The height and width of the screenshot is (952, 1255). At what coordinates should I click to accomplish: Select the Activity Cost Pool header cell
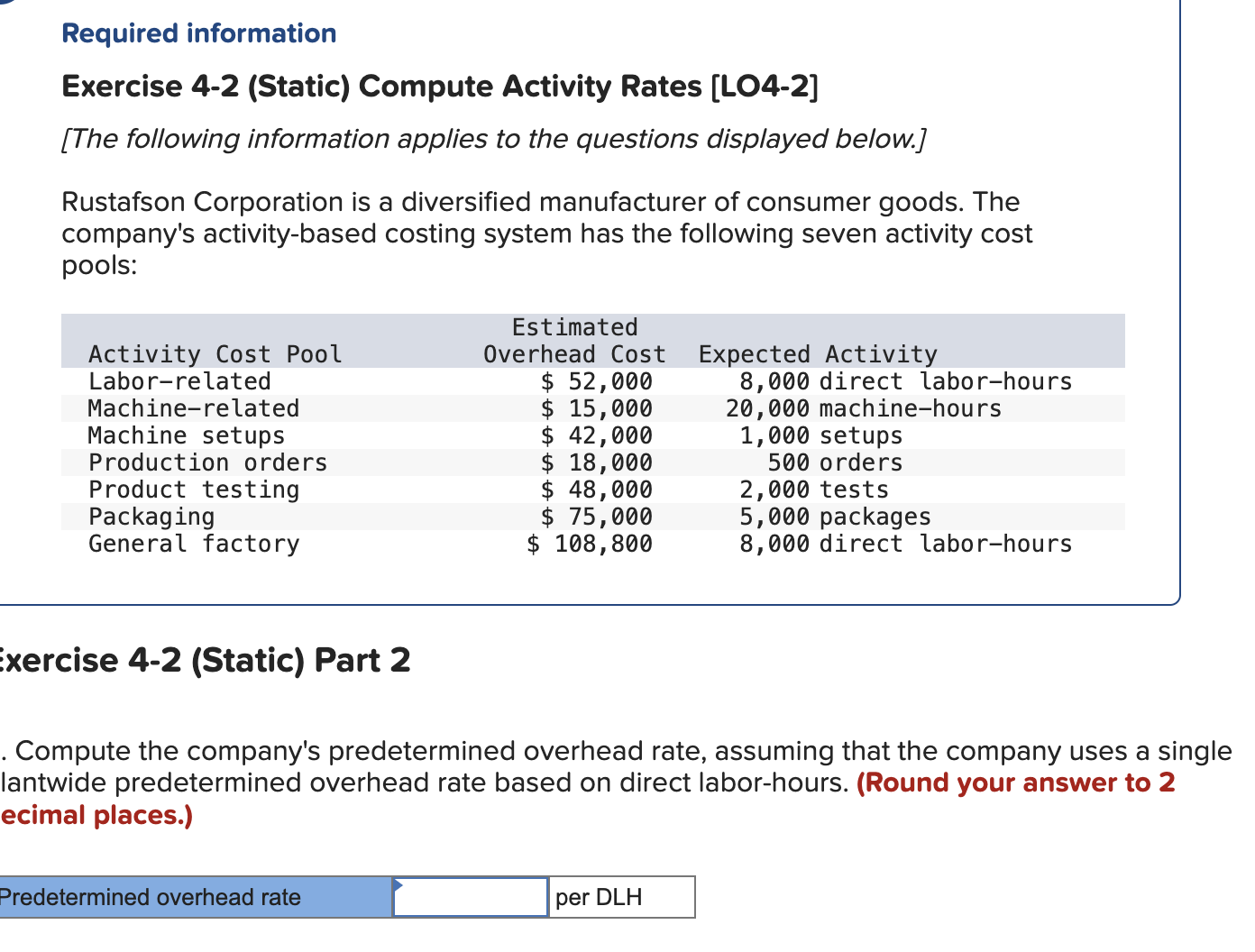(215, 354)
